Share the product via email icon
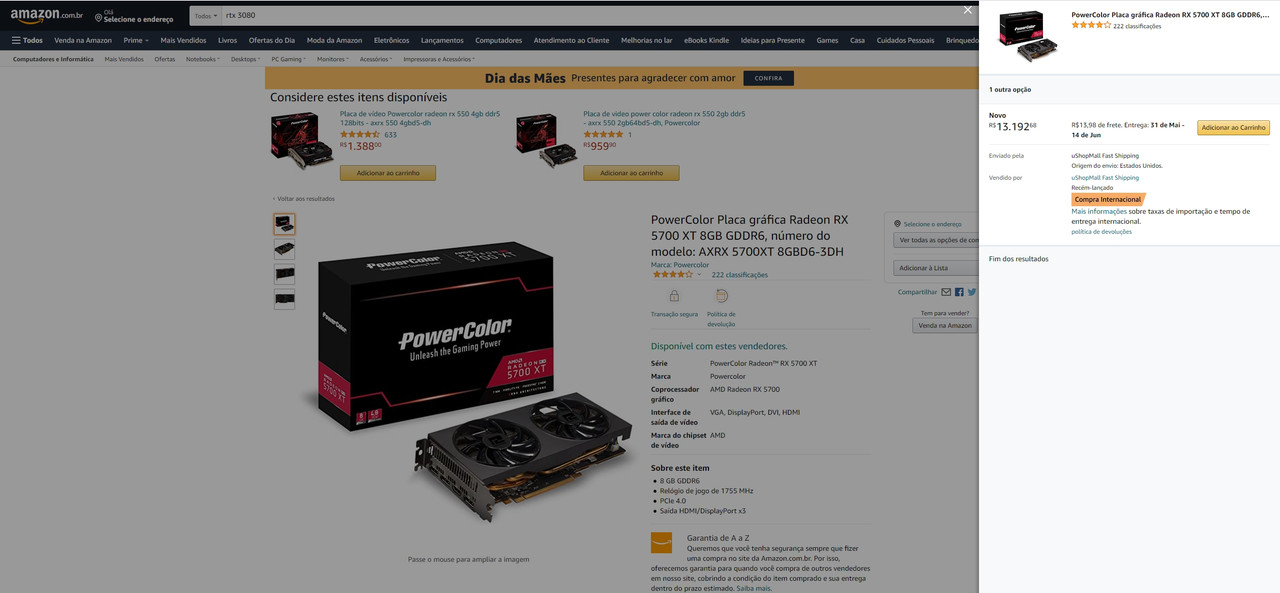The height and width of the screenshot is (593, 1280). point(946,292)
